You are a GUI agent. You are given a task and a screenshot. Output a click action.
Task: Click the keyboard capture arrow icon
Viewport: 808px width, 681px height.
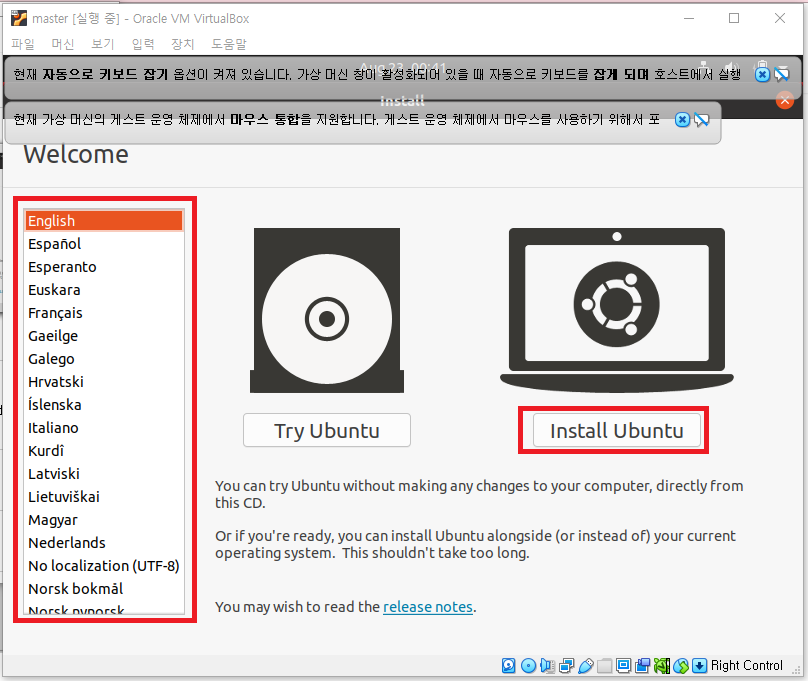[699, 666]
